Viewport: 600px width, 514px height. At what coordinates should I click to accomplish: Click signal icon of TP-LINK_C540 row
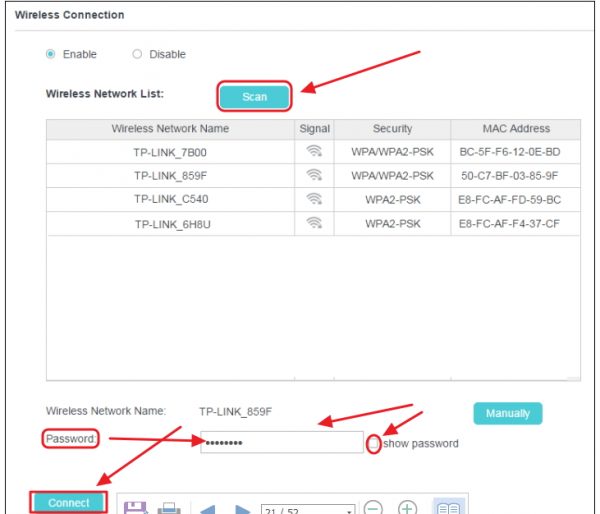pyautogui.click(x=314, y=199)
